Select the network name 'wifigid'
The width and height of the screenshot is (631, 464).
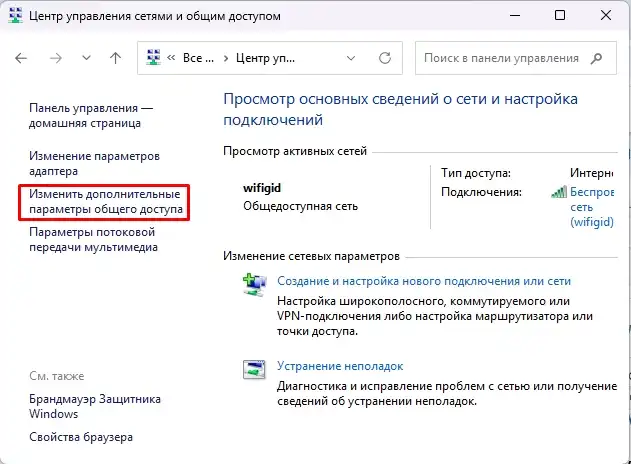pos(262,188)
